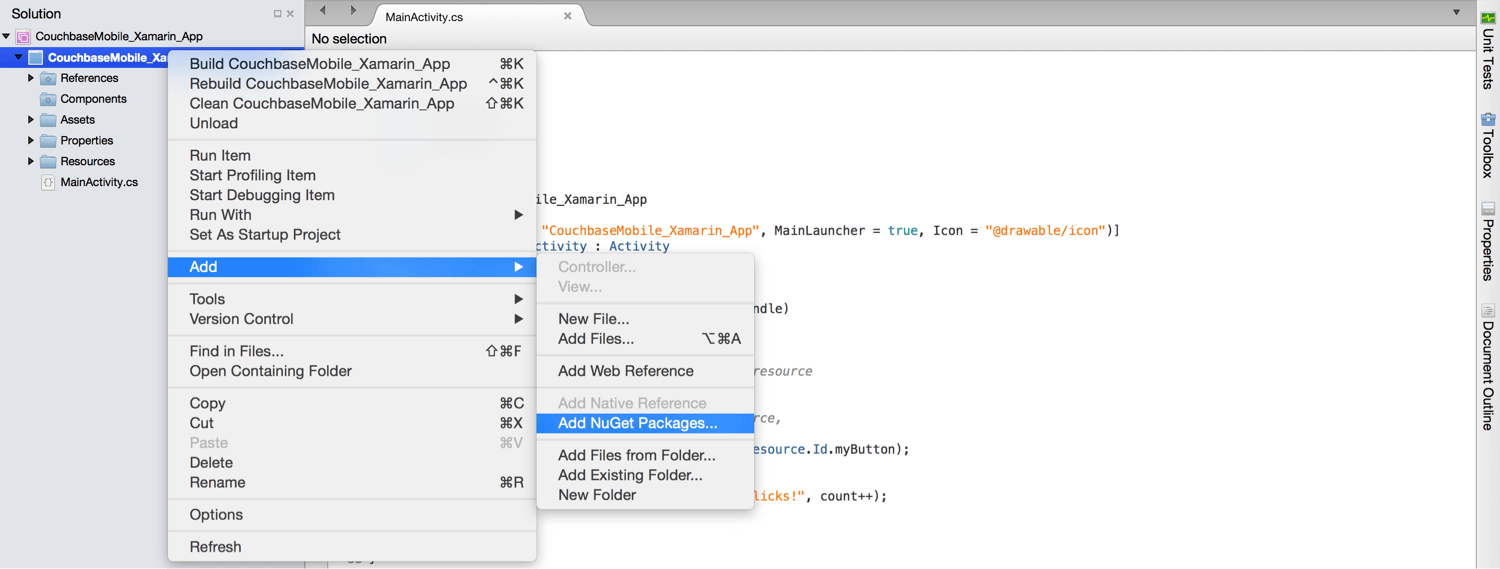
Task: Open the Version Control submenu
Action: pyautogui.click(x=352, y=319)
